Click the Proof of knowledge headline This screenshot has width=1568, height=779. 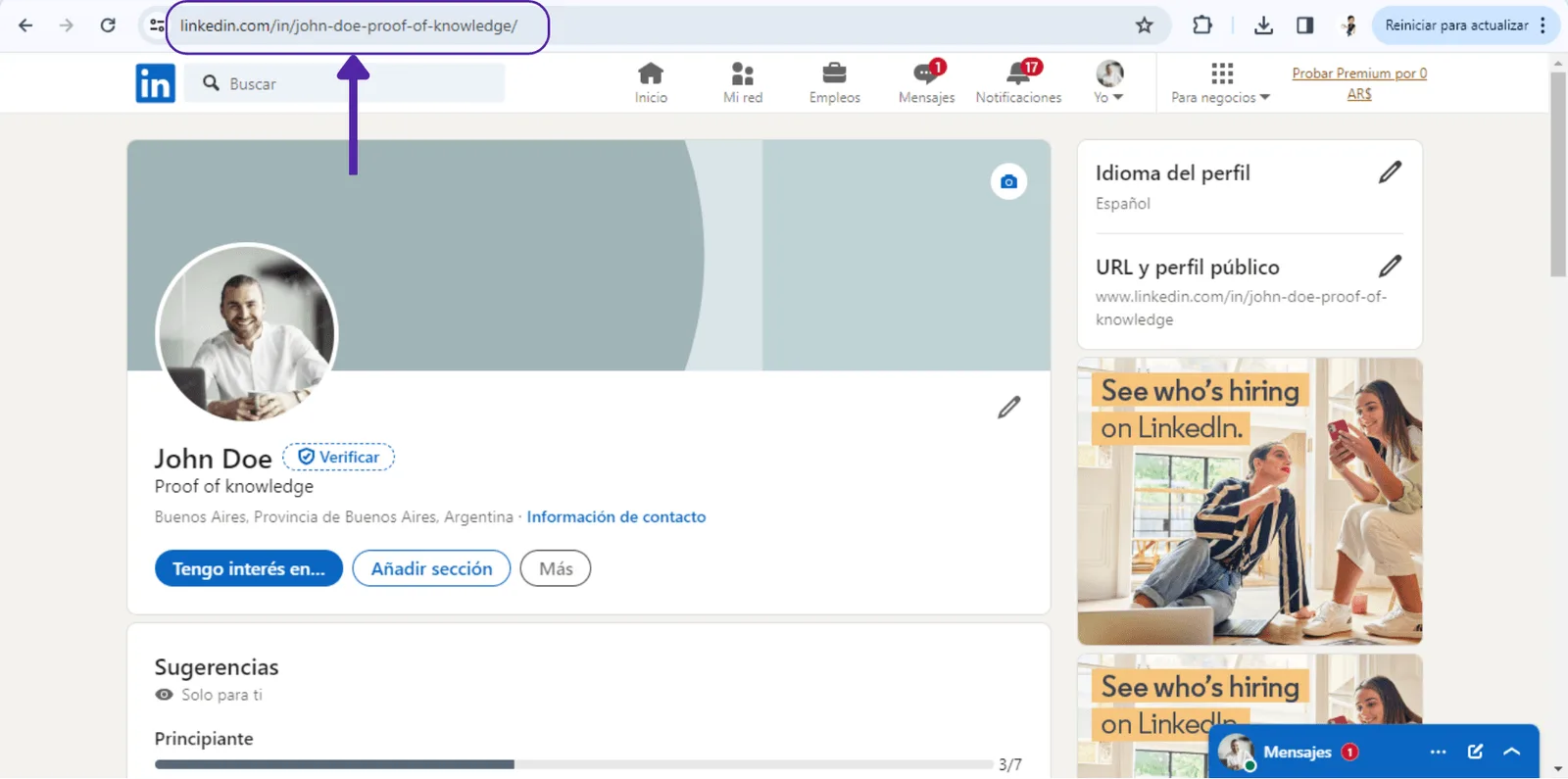(234, 486)
